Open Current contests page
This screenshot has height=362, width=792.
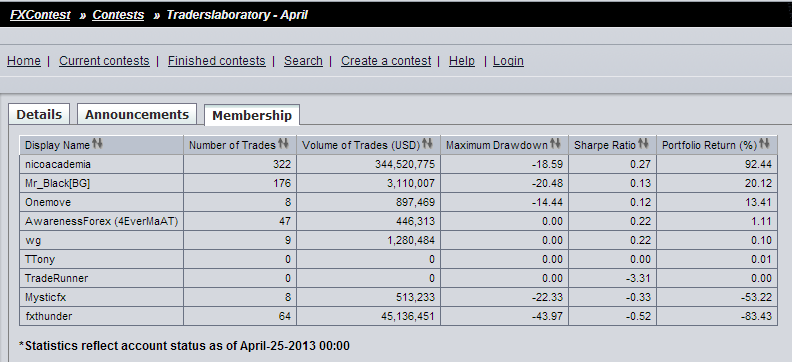click(x=104, y=61)
